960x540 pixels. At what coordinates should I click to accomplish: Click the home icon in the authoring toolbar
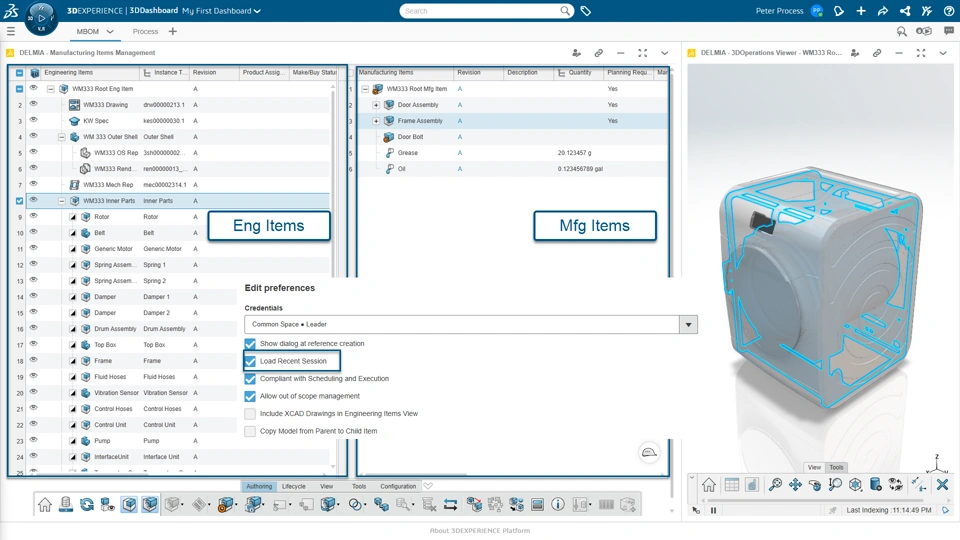[45, 504]
